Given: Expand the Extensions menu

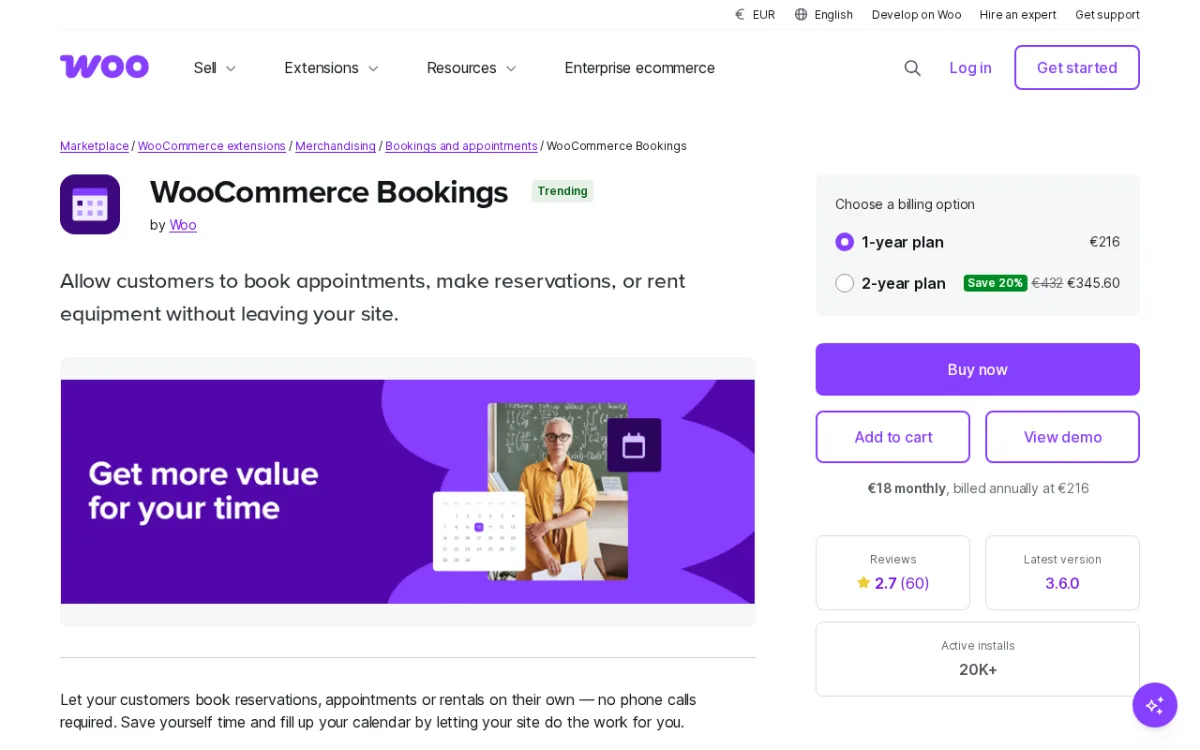Looking at the screenshot, I should 331,68.
